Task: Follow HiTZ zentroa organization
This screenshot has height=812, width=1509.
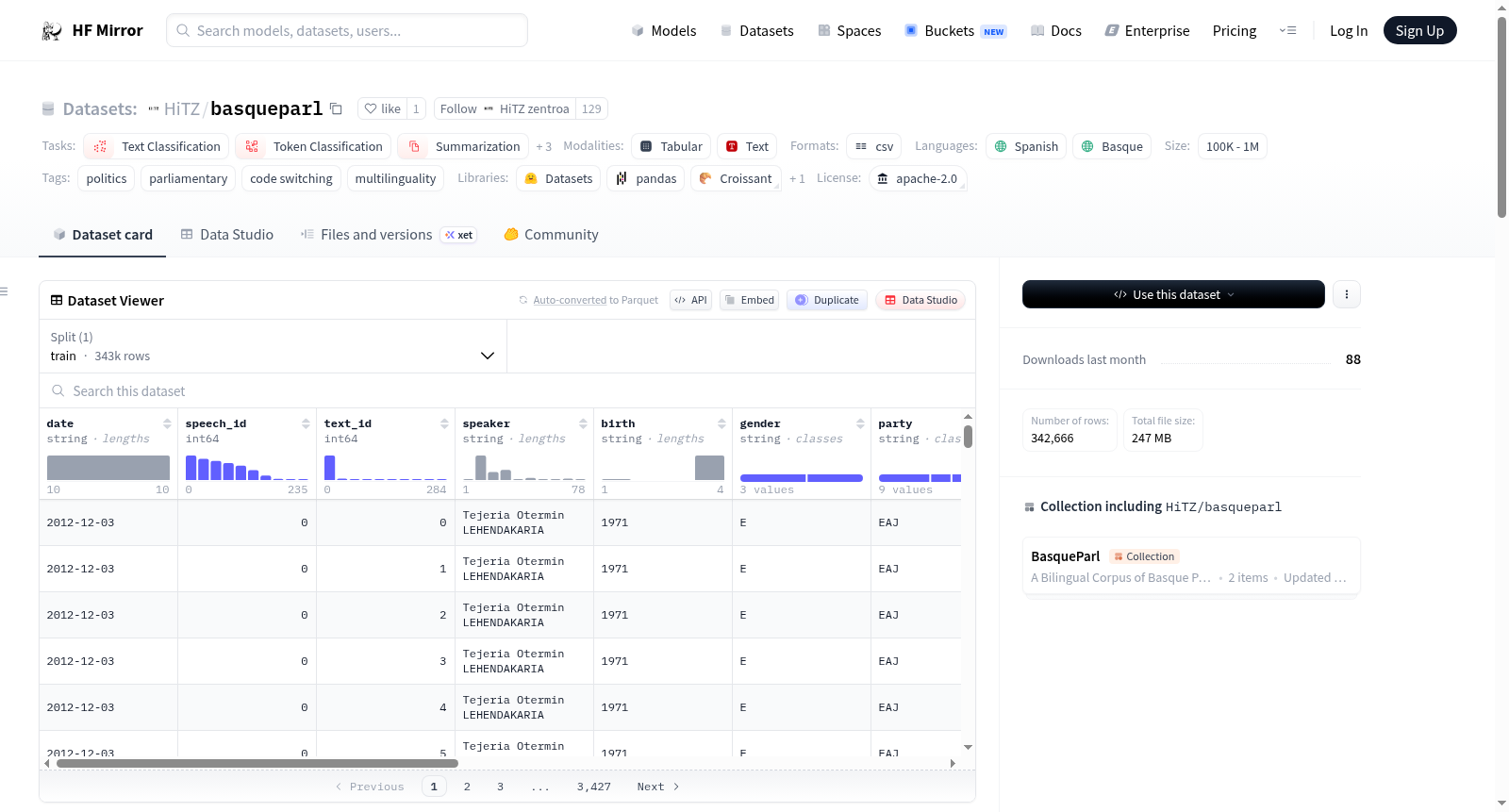Action: [505, 108]
